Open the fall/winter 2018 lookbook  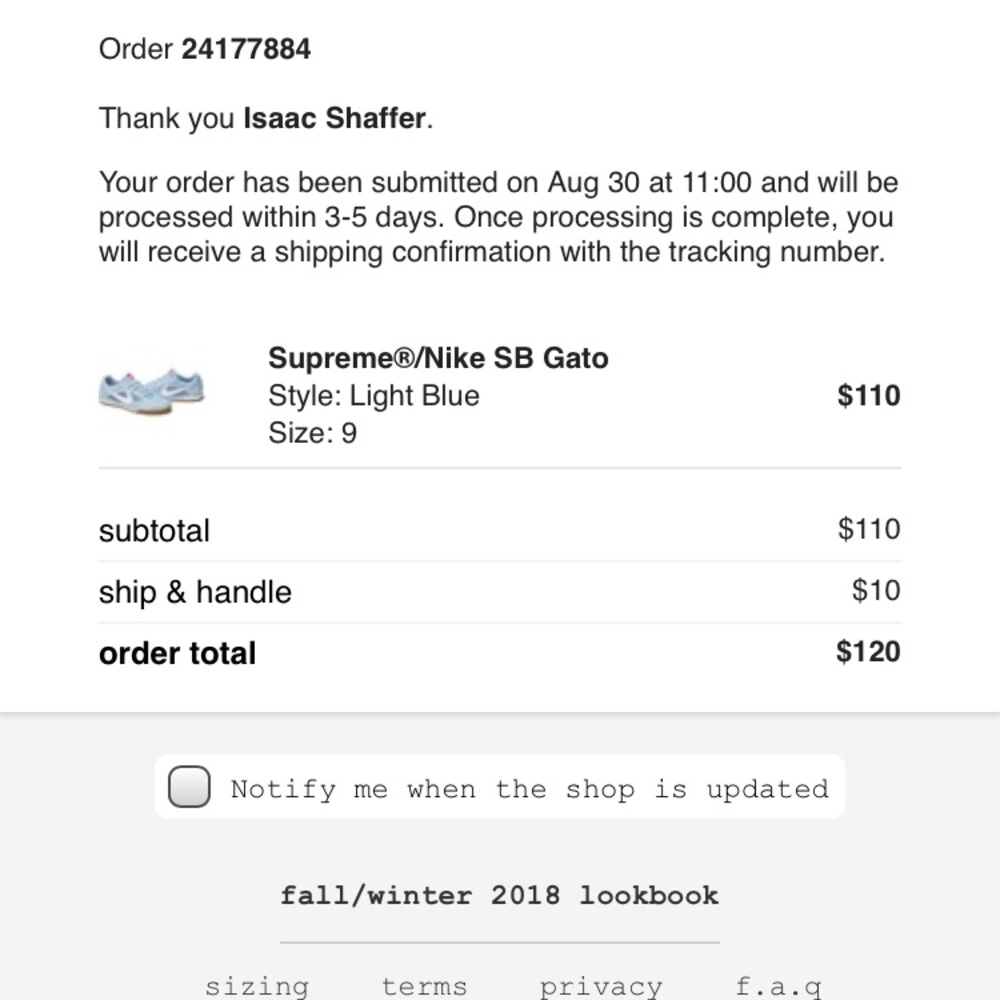point(498,895)
